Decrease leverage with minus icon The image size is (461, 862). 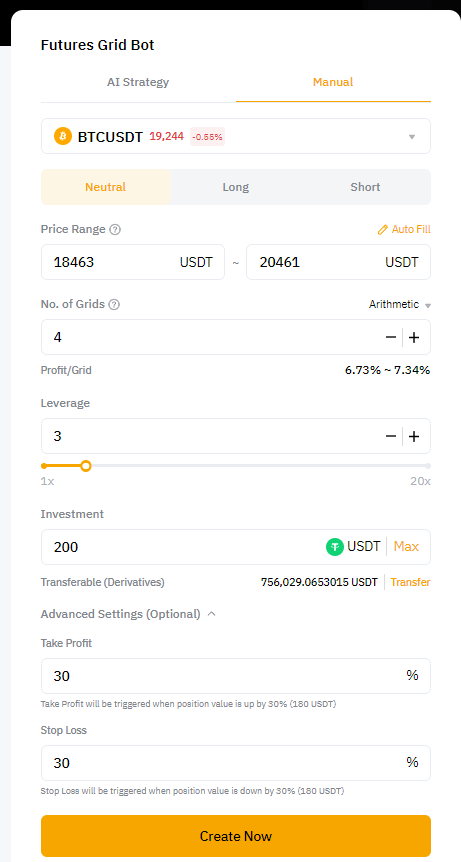[391, 436]
